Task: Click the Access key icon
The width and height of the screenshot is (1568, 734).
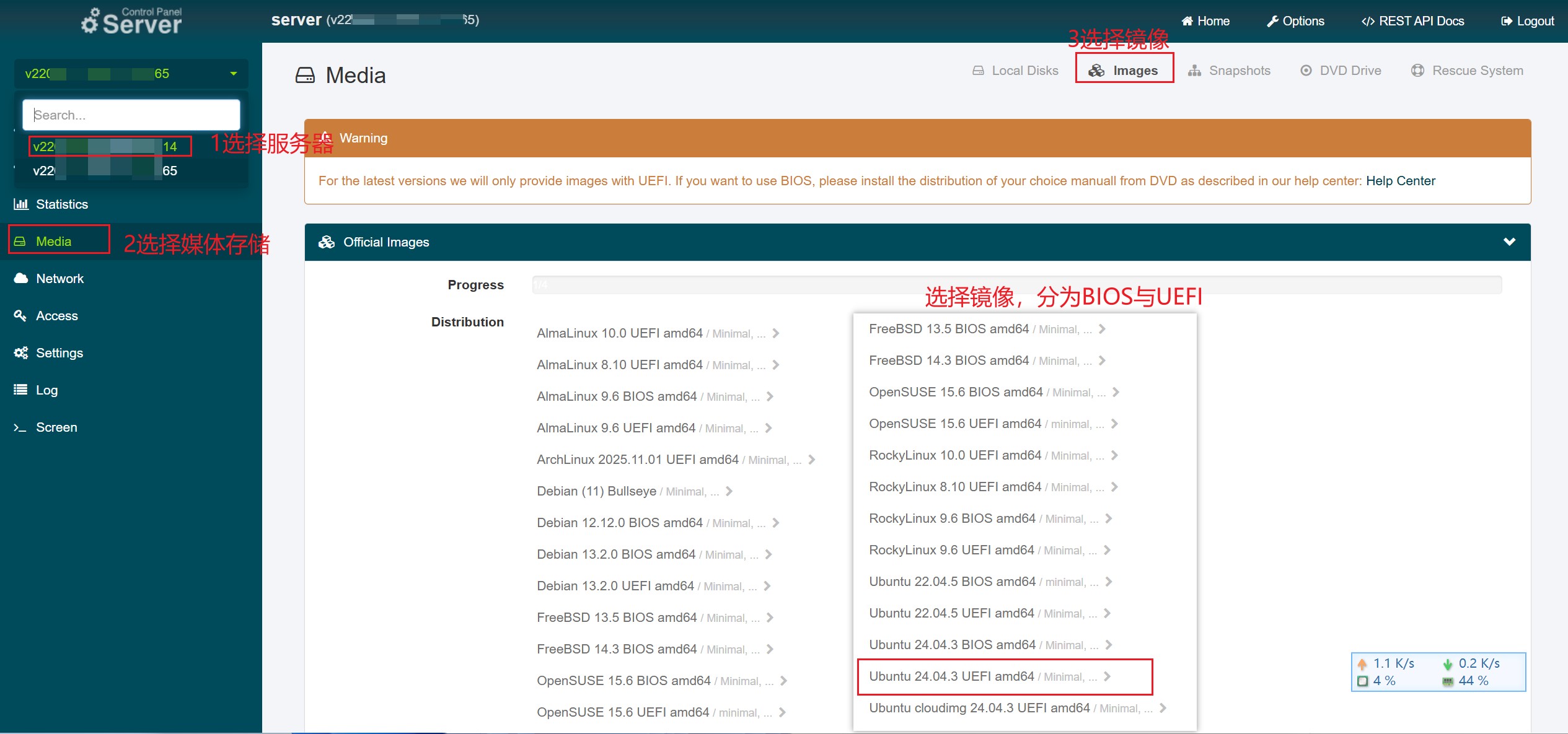Action: pyautogui.click(x=20, y=316)
